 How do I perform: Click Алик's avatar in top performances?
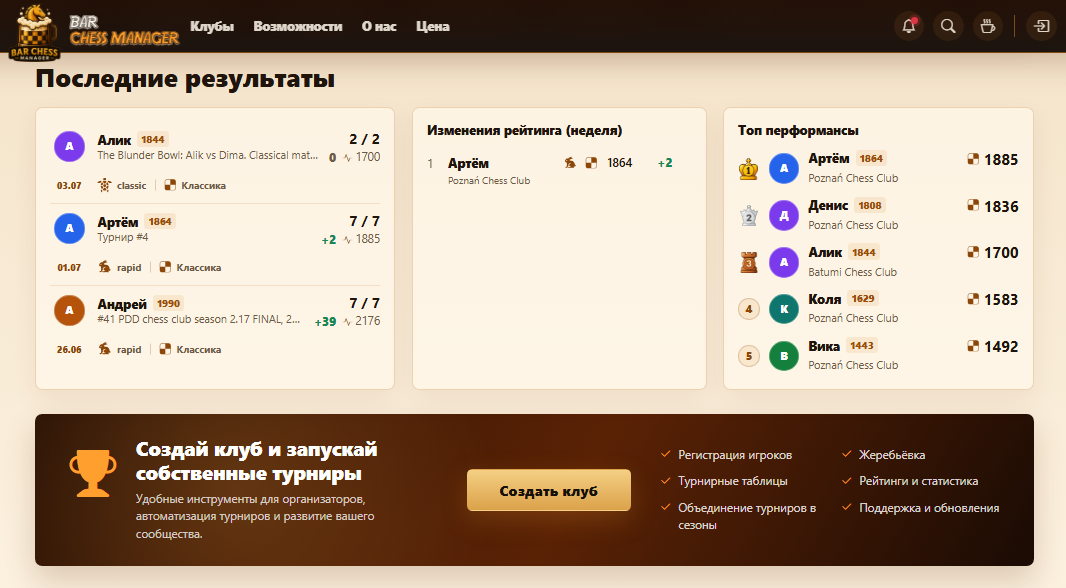pyautogui.click(x=784, y=262)
